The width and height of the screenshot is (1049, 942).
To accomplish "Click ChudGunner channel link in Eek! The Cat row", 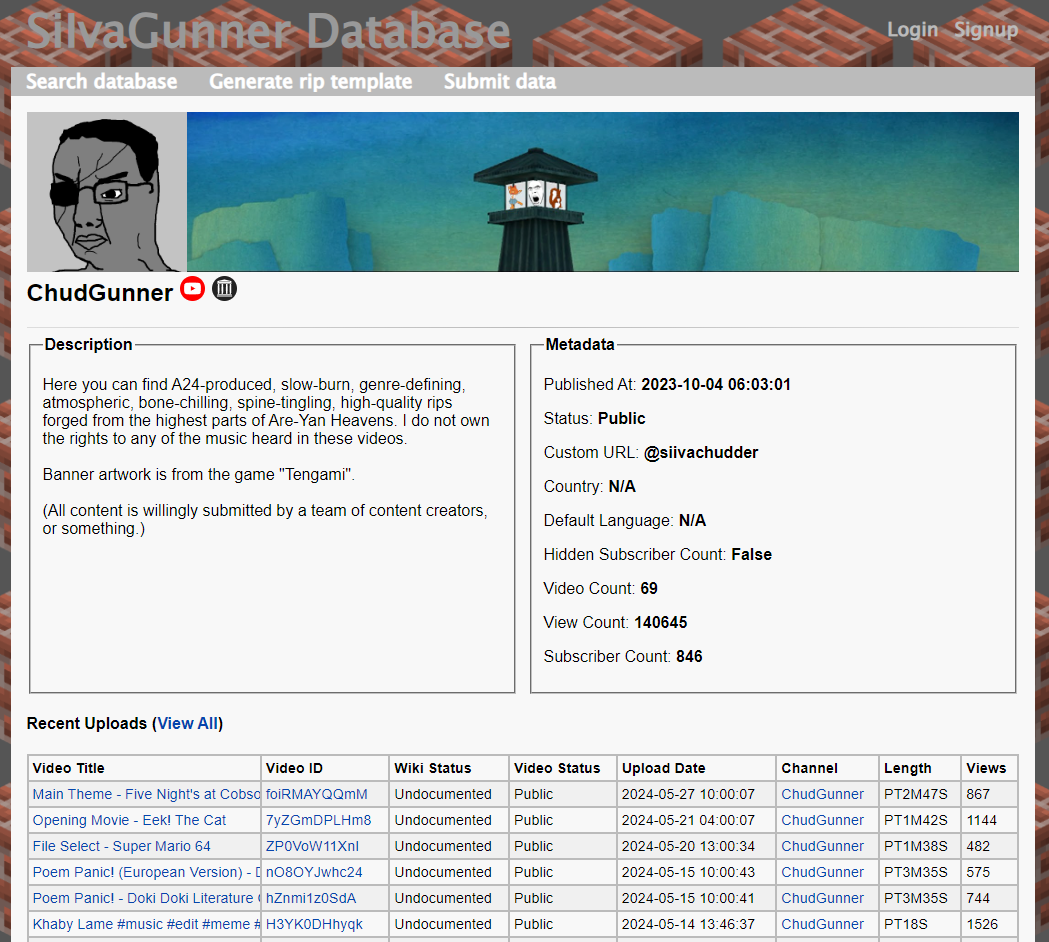I will pos(823,820).
